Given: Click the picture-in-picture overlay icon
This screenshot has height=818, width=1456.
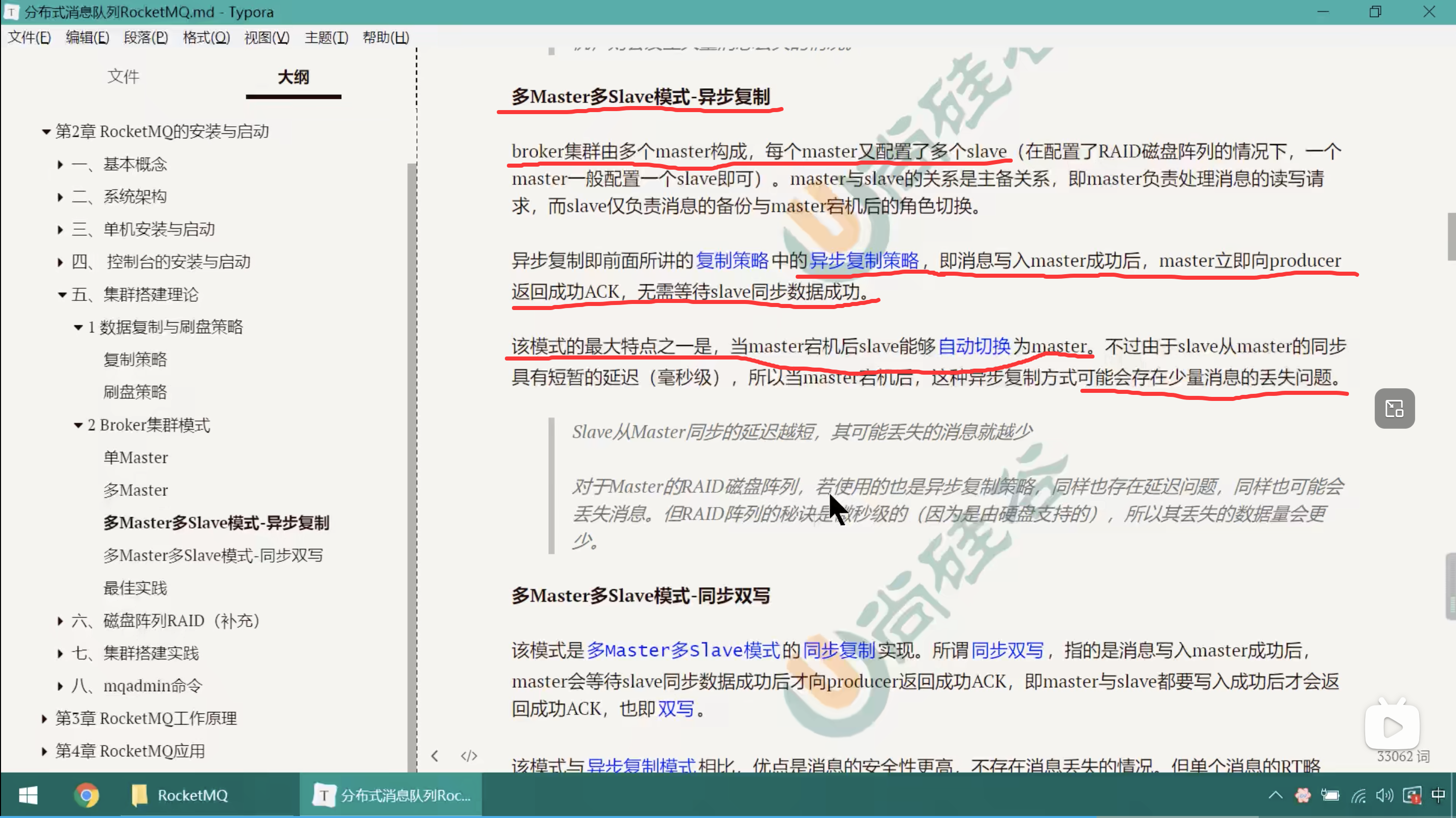Looking at the screenshot, I should tap(1394, 408).
